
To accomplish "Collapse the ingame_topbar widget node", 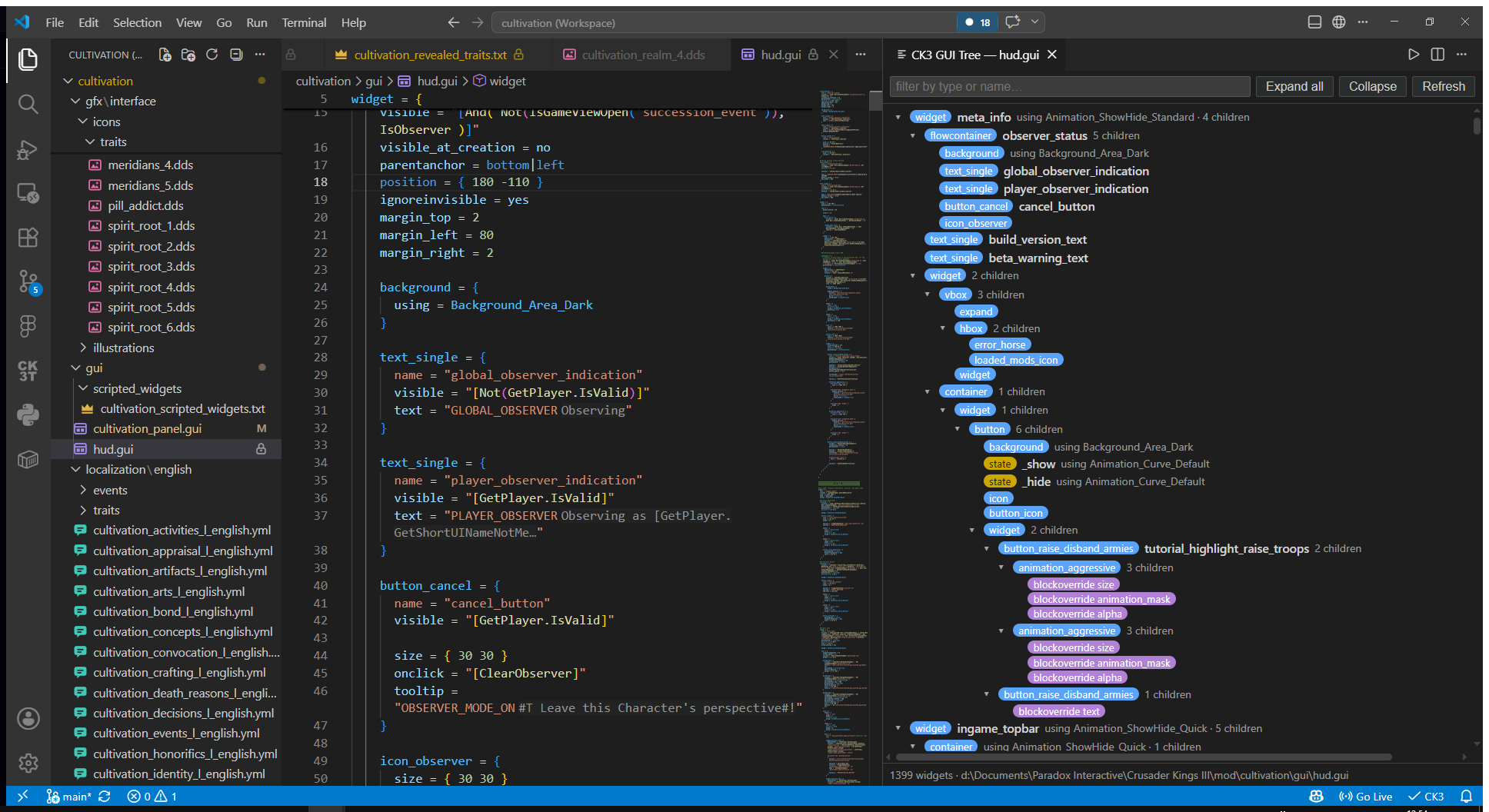I will click(x=898, y=728).
